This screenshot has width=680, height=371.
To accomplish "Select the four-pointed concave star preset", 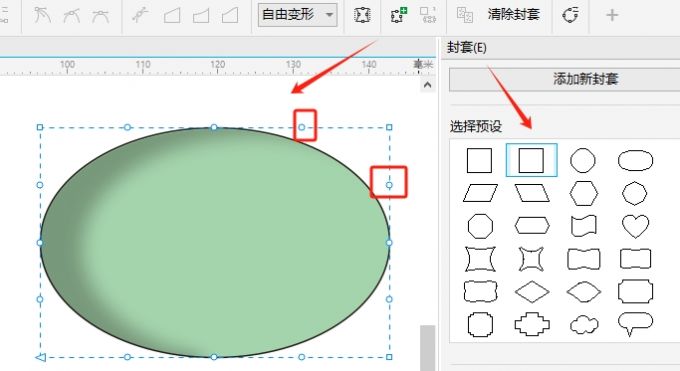I will coord(531,259).
